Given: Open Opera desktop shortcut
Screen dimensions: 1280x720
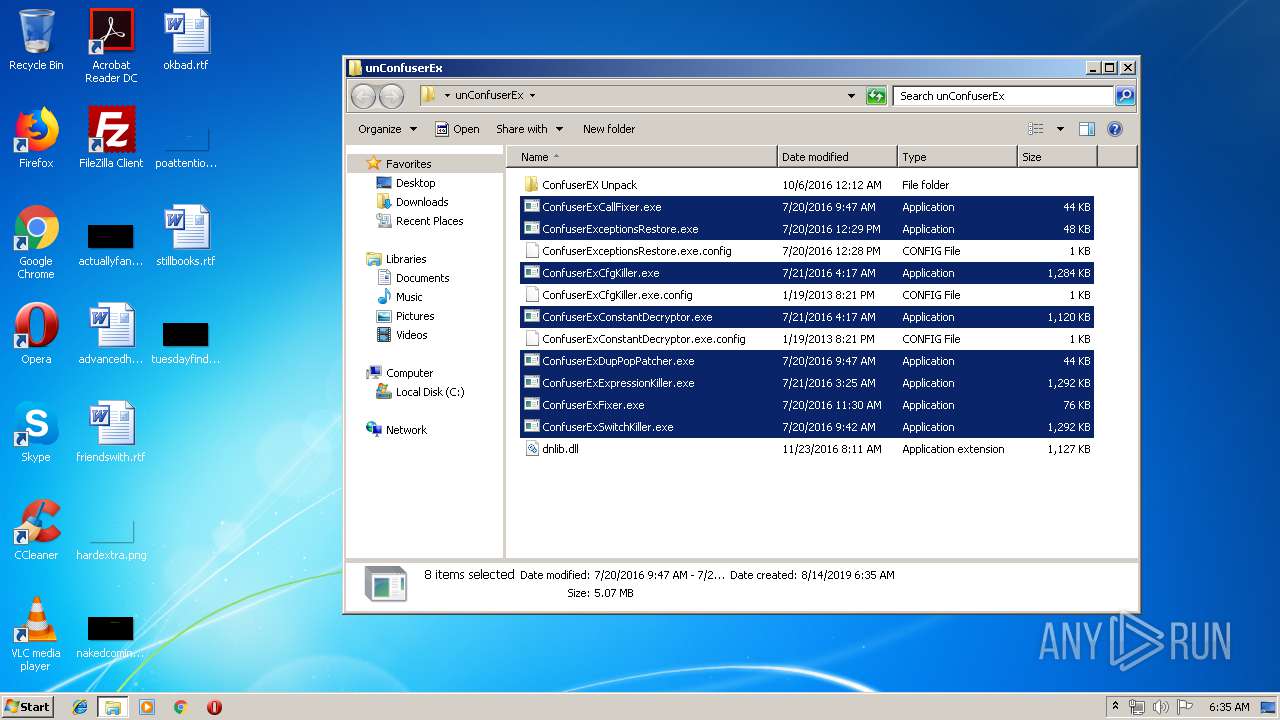Looking at the screenshot, I should 36,334.
